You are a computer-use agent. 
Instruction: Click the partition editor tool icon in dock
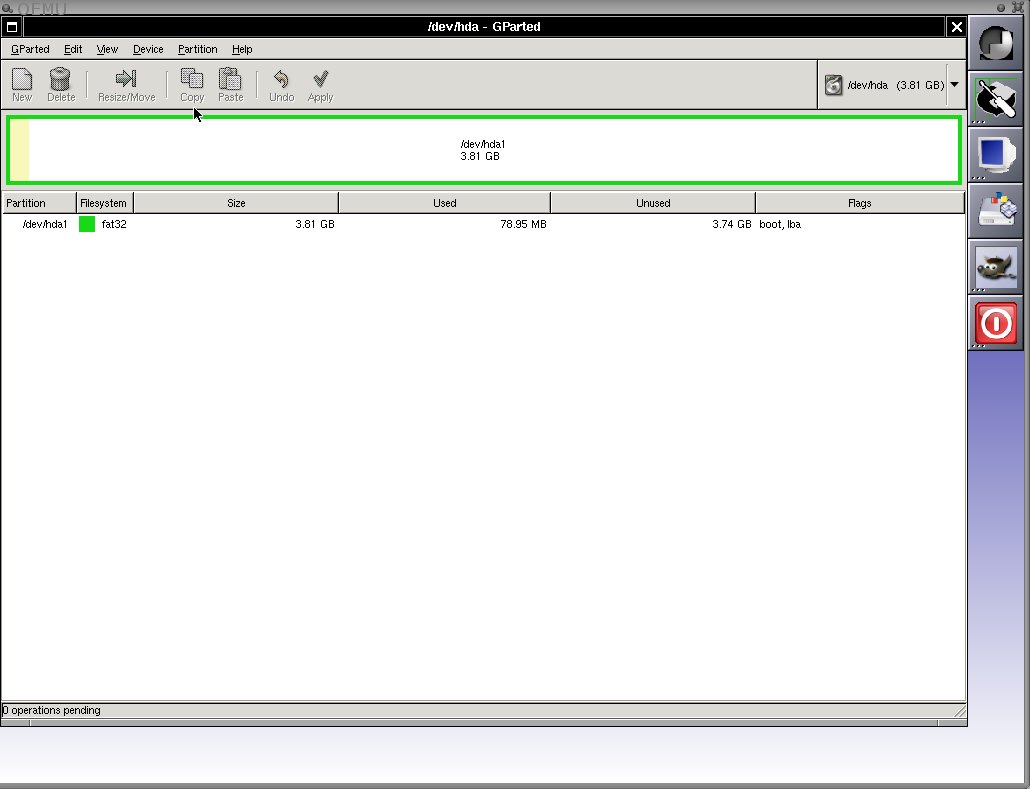click(x=996, y=99)
